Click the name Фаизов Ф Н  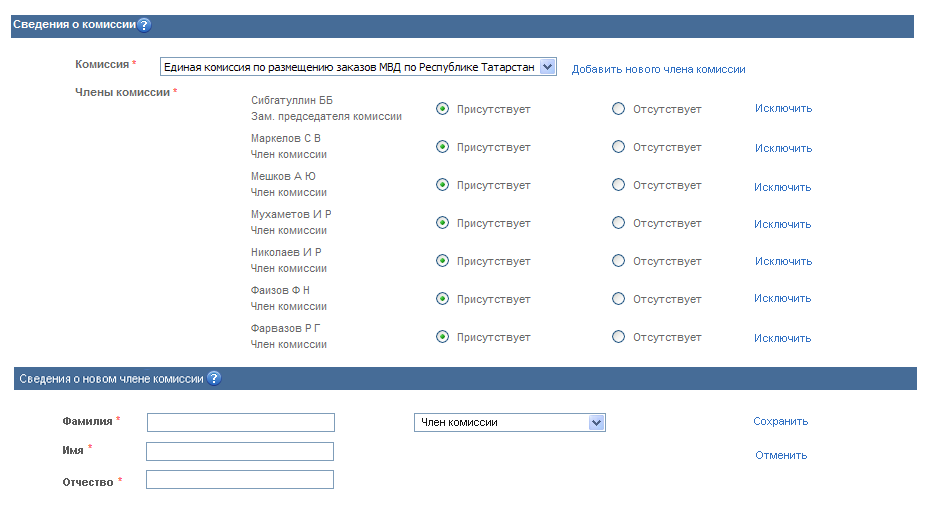coord(280,290)
